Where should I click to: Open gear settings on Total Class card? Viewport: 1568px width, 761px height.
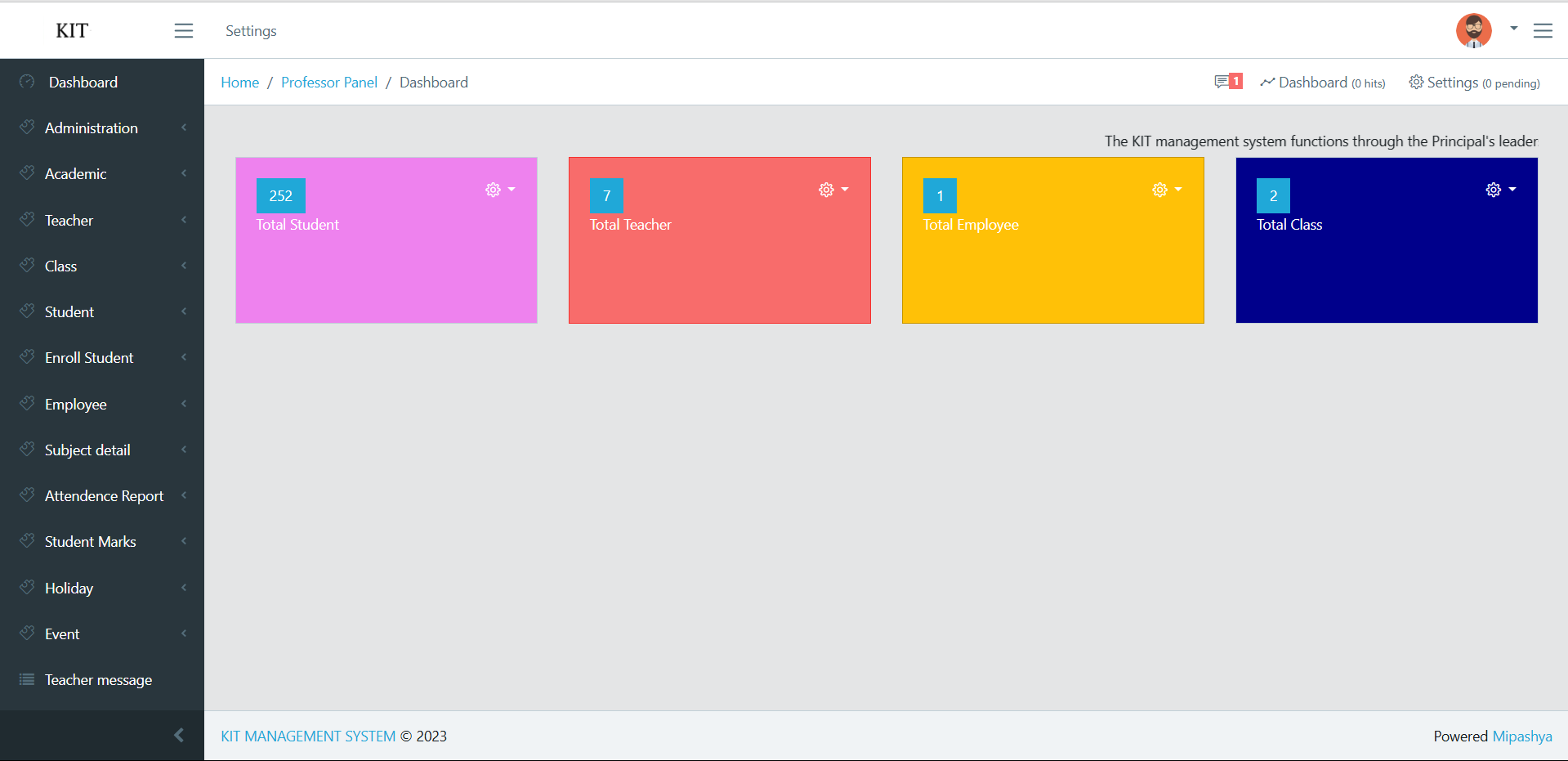[x=1493, y=190]
